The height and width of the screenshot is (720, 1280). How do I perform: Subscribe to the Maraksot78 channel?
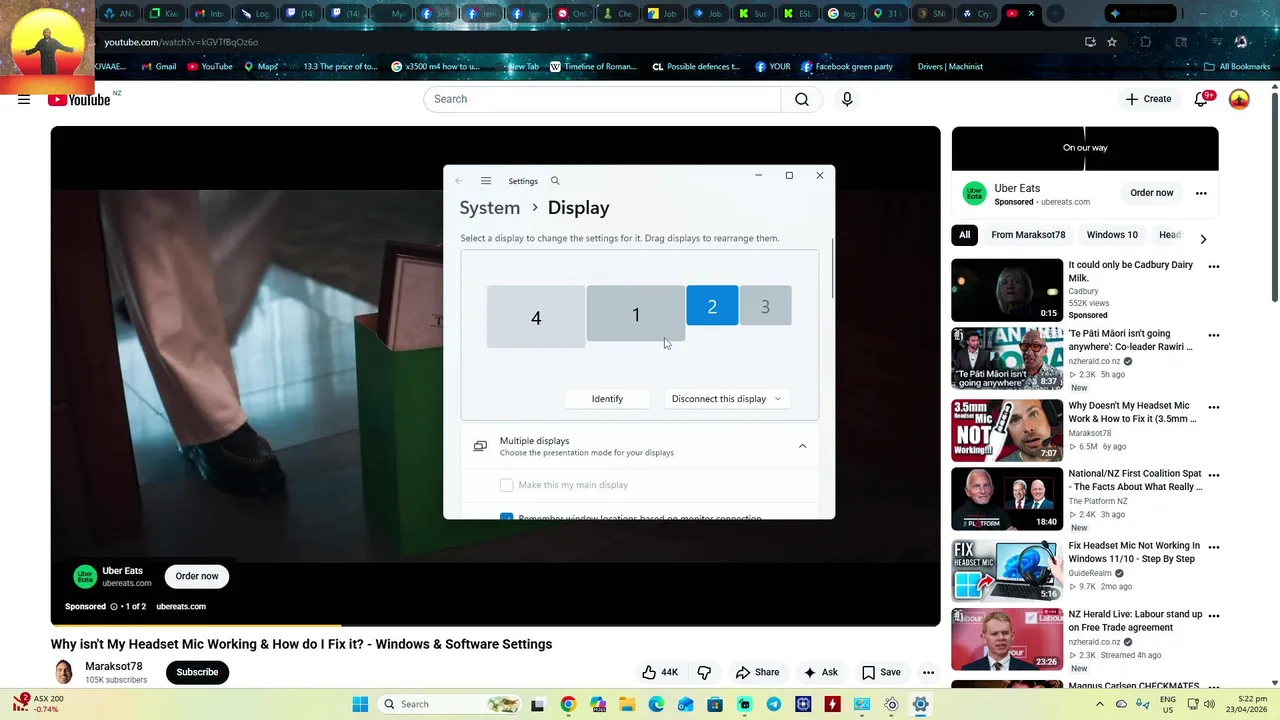(x=197, y=672)
